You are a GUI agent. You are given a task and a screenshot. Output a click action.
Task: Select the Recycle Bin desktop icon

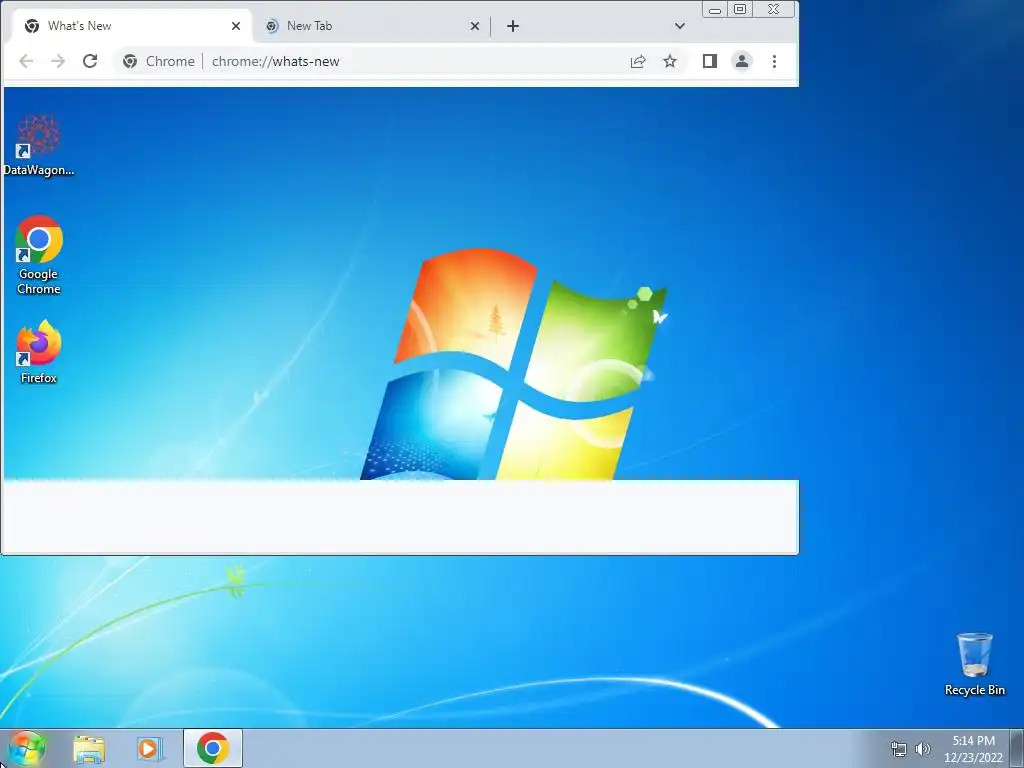pos(974,664)
